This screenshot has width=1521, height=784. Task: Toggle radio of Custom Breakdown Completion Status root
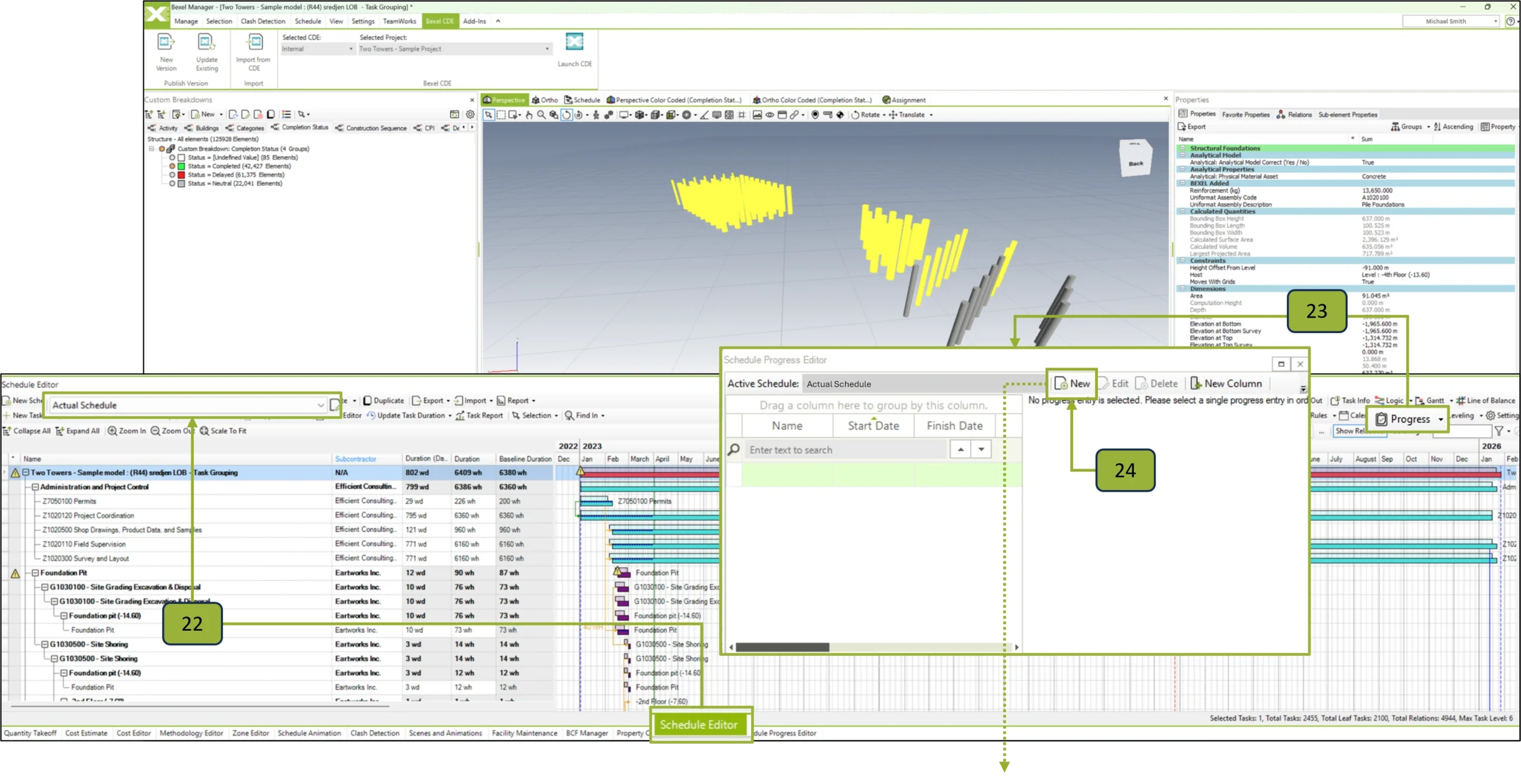162,148
